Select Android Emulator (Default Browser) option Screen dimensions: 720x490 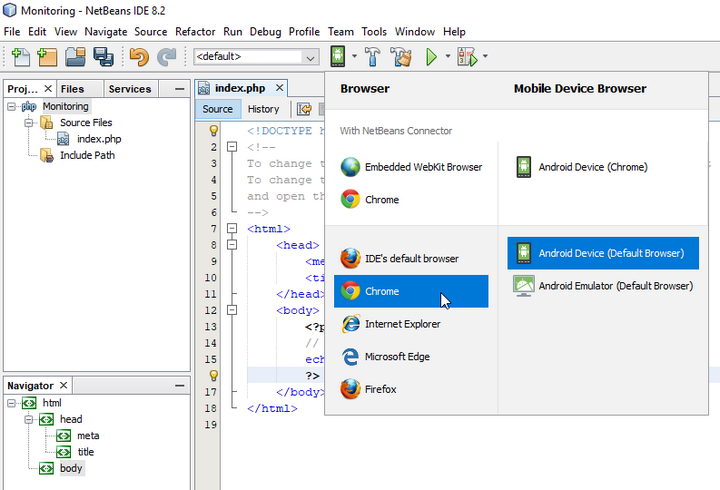603,286
